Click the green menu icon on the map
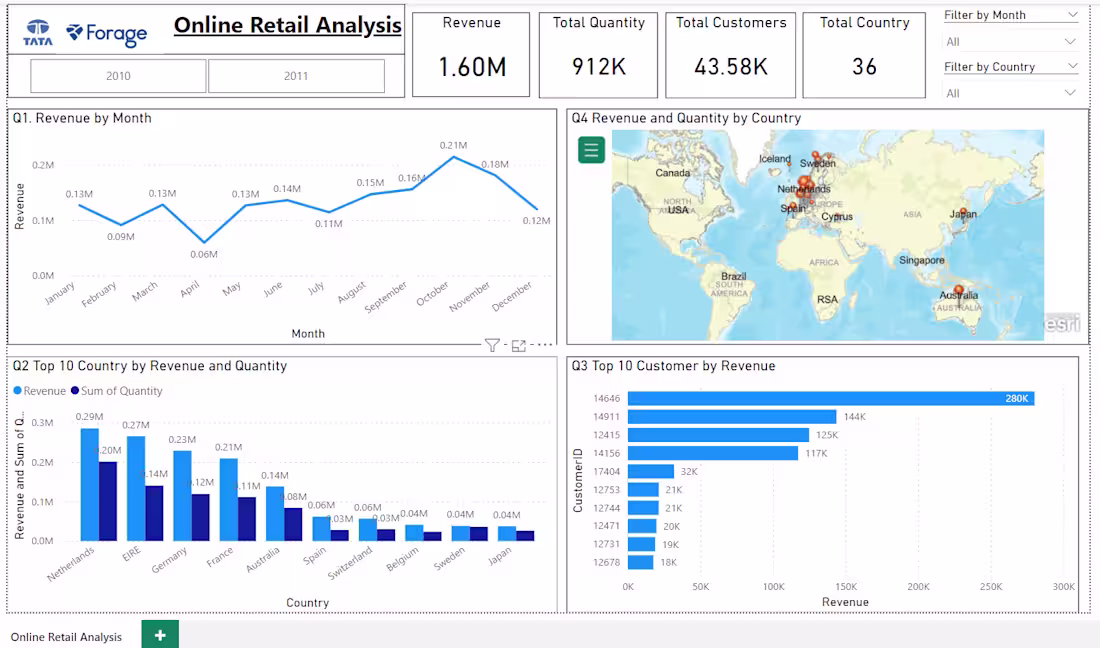The width and height of the screenshot is (1100, 648). [x=591, y=149]
